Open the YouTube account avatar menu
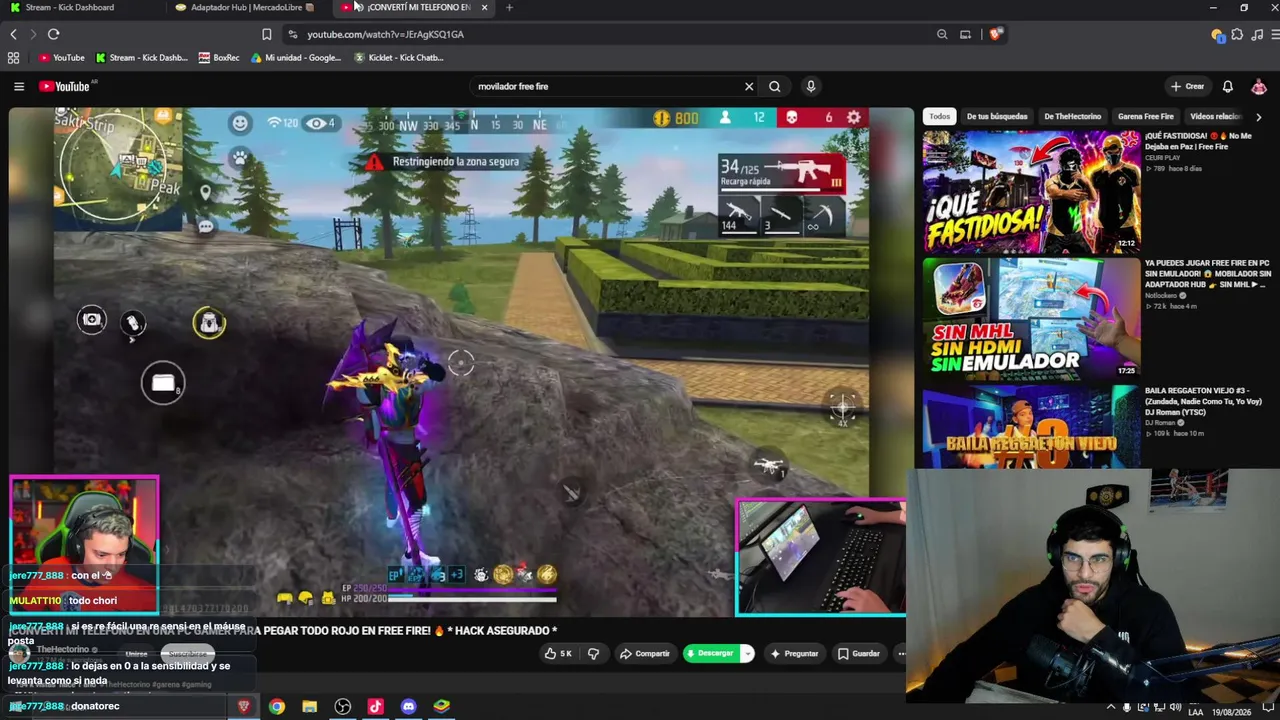Viewport: 1280px width, 720px height. coord(1259,86)
